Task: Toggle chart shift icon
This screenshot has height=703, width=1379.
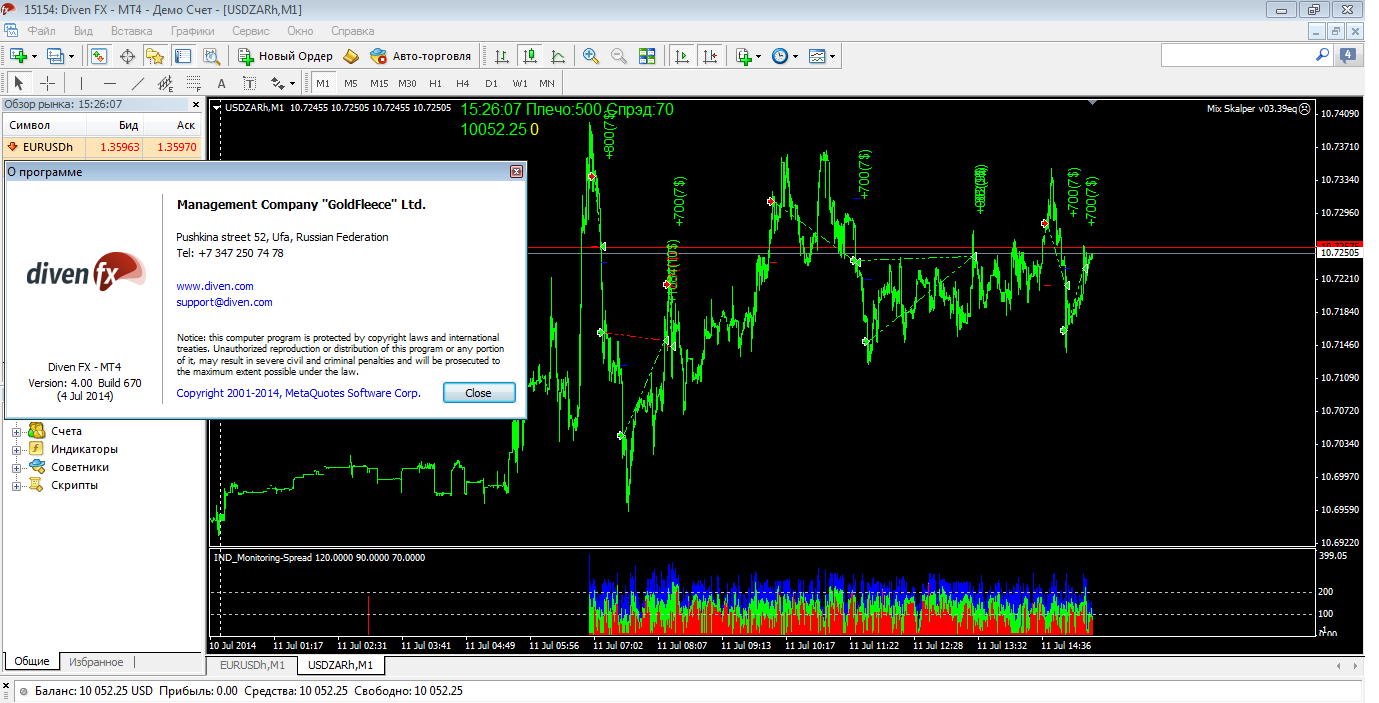Action: pos(709,56)
